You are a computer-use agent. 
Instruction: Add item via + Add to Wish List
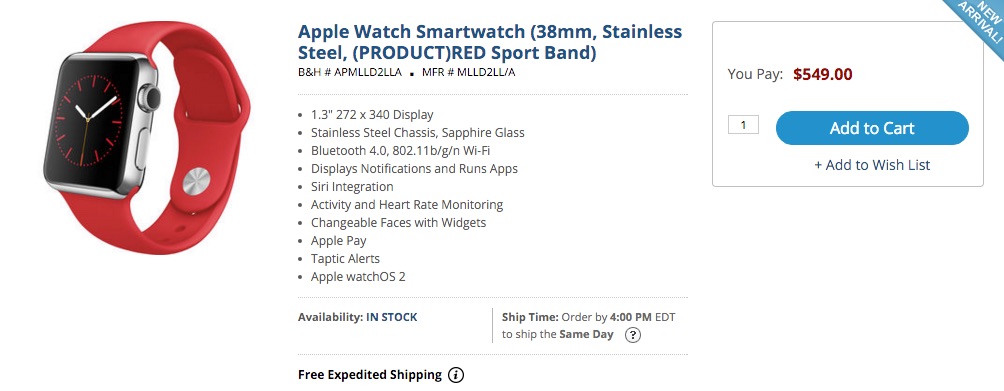pyautogui.click(x=872, y=165)
